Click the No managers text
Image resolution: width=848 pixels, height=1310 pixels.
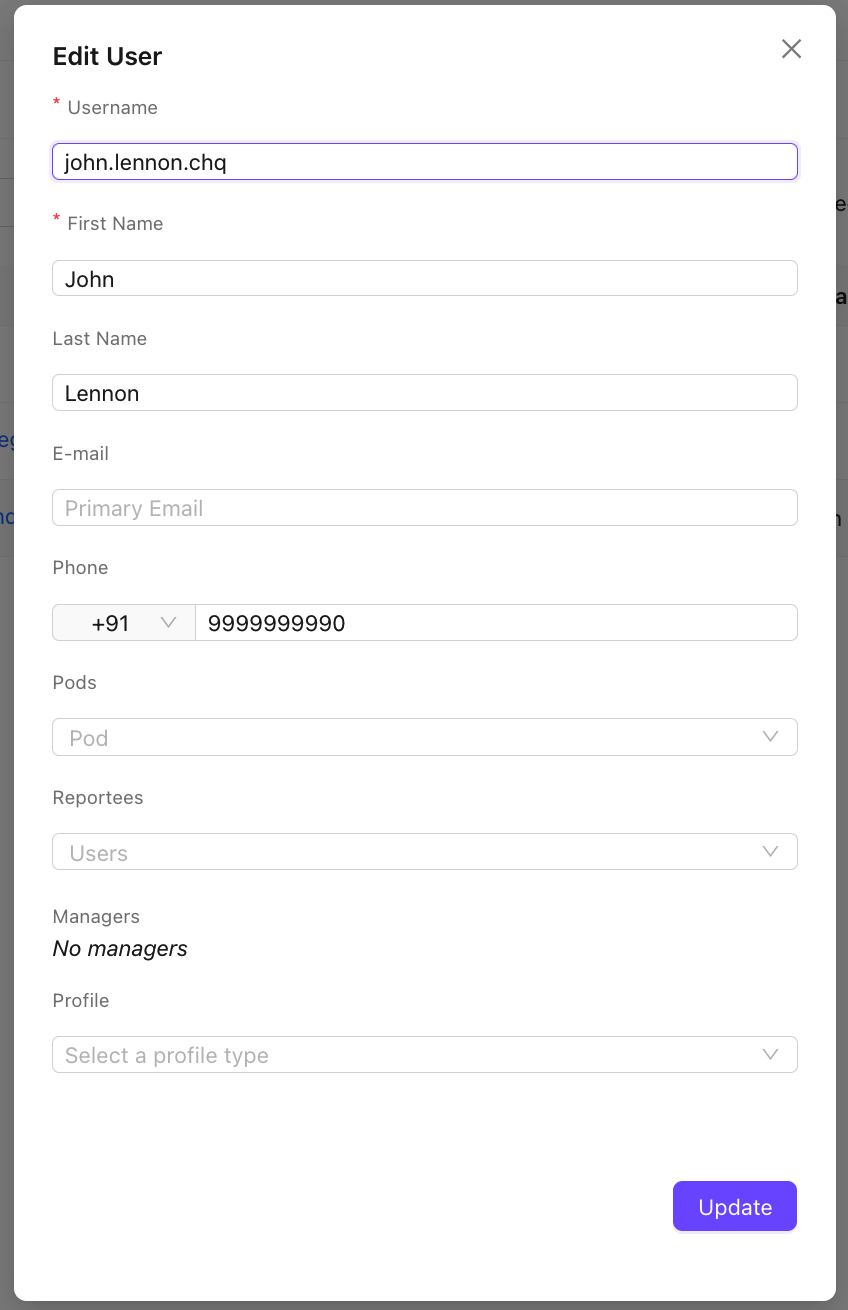click(120, 949)
